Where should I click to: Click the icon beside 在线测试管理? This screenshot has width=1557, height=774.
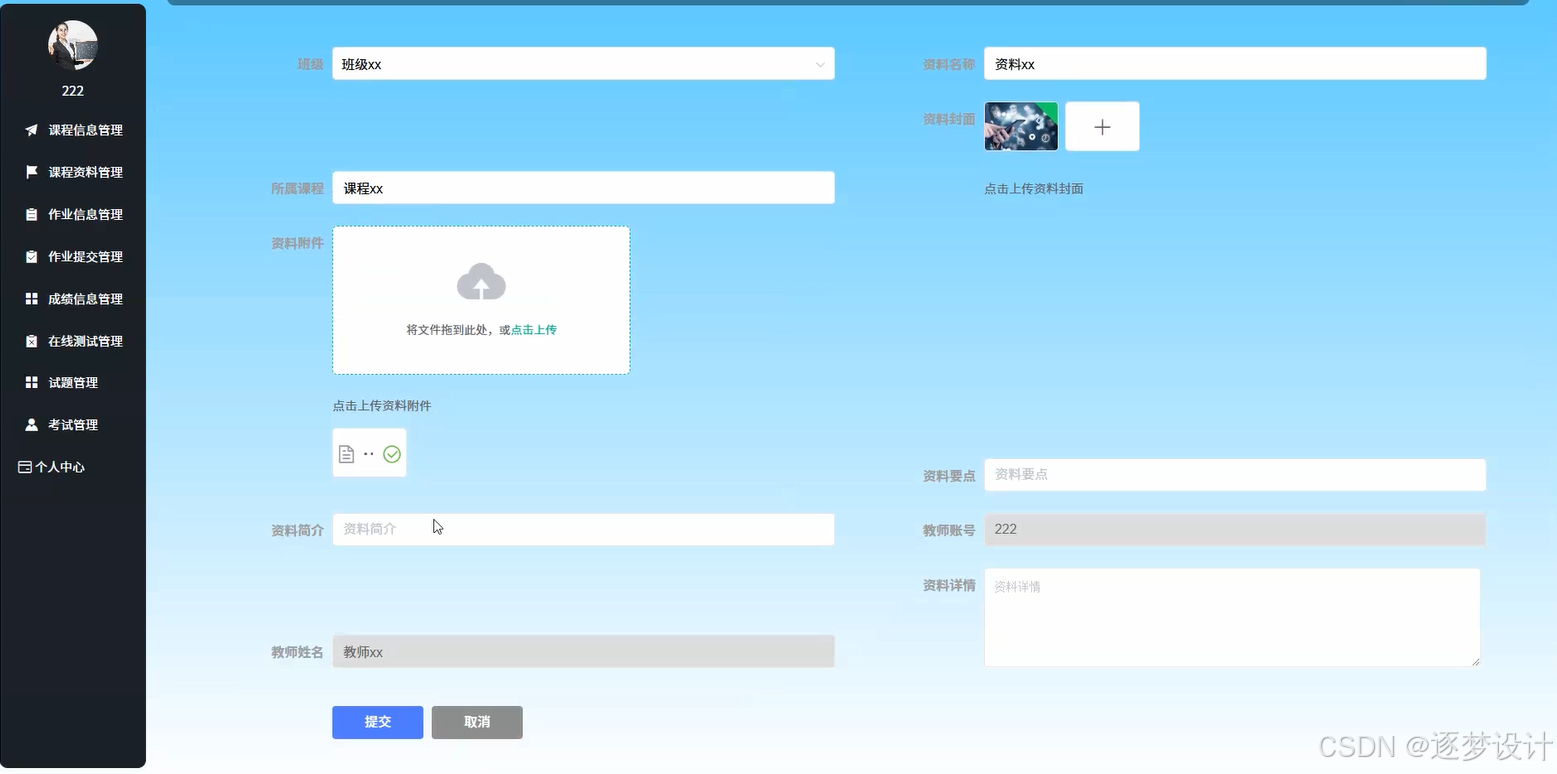tap(31, 341)
